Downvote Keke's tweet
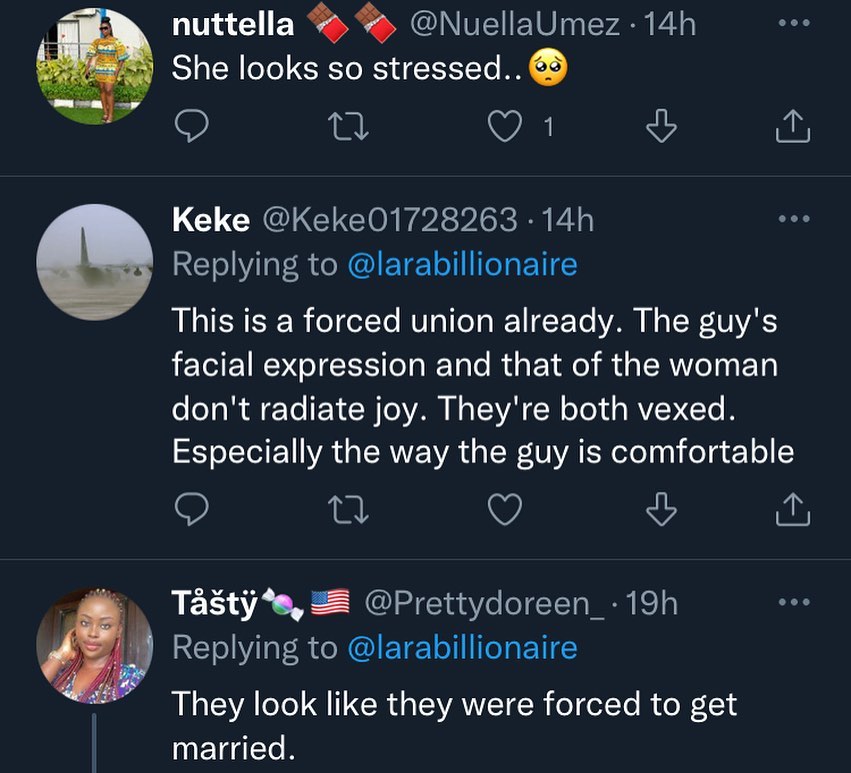 coord(661,510)
